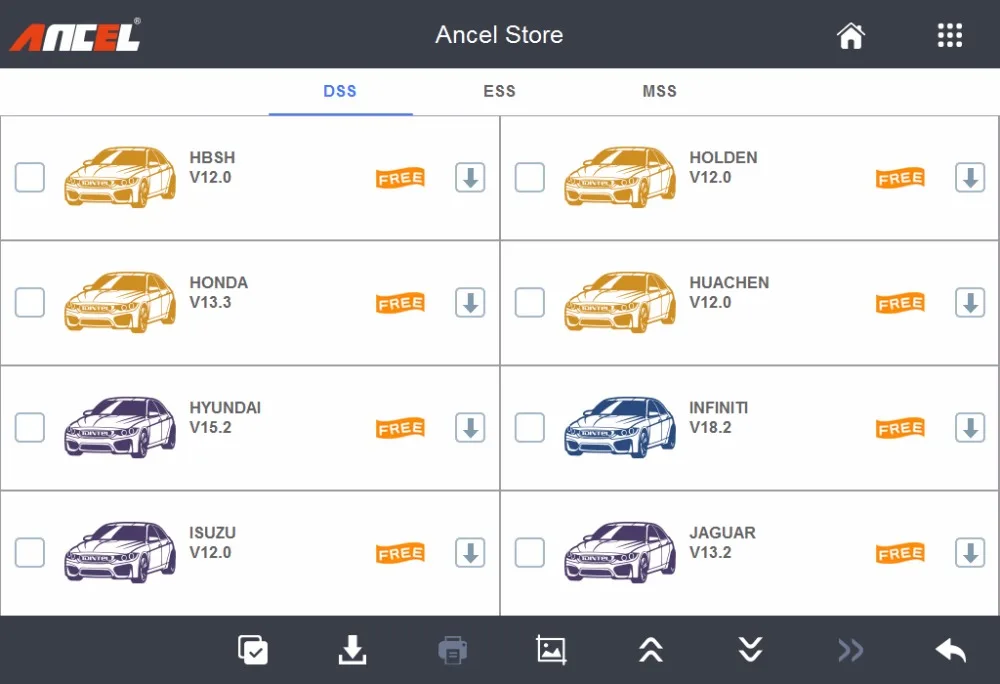
Task: Select the JAGUAR V13.2 checkbox
Action: point(530,552)
